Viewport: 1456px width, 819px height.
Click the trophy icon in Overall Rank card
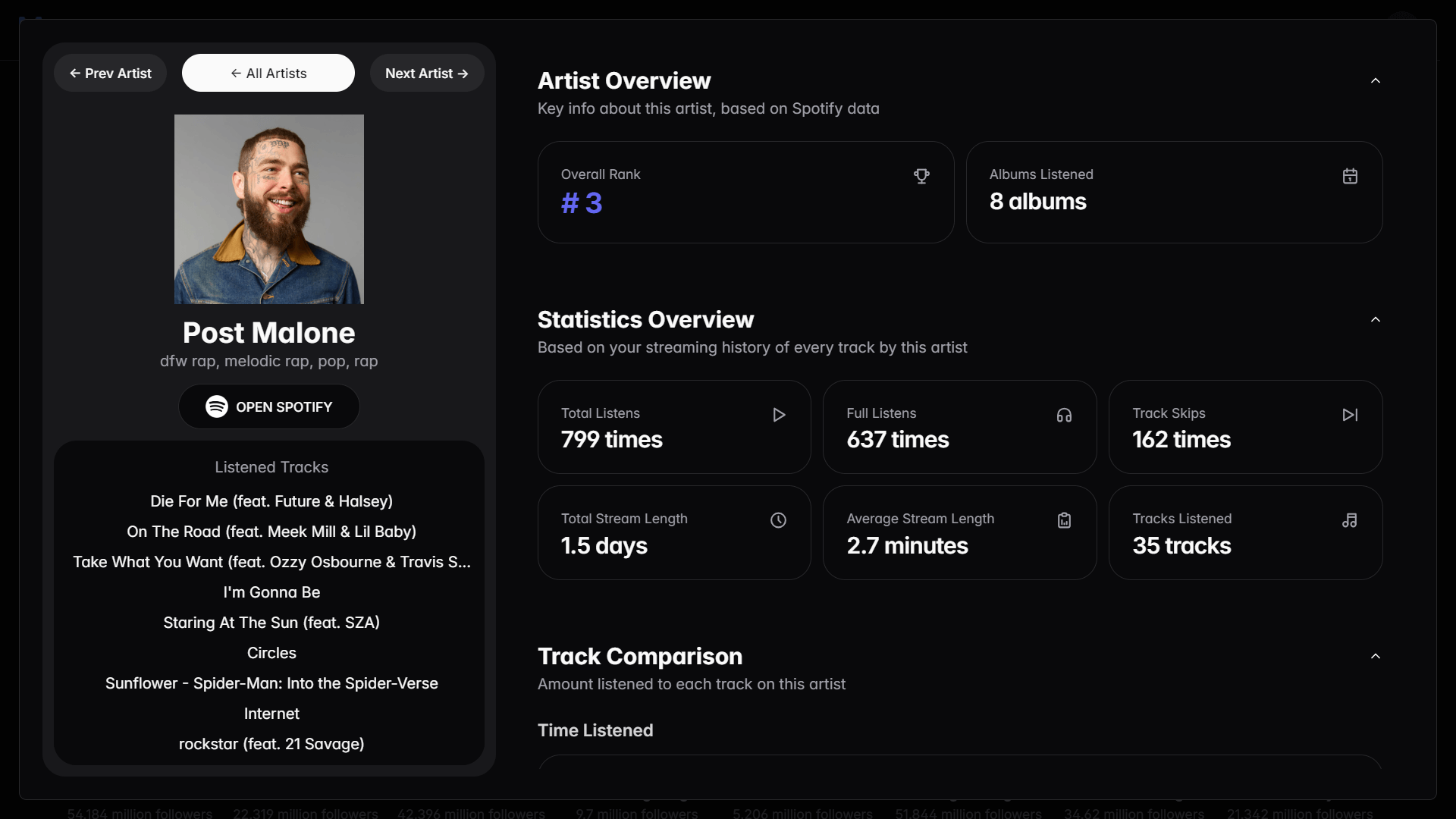pos(921,176)
